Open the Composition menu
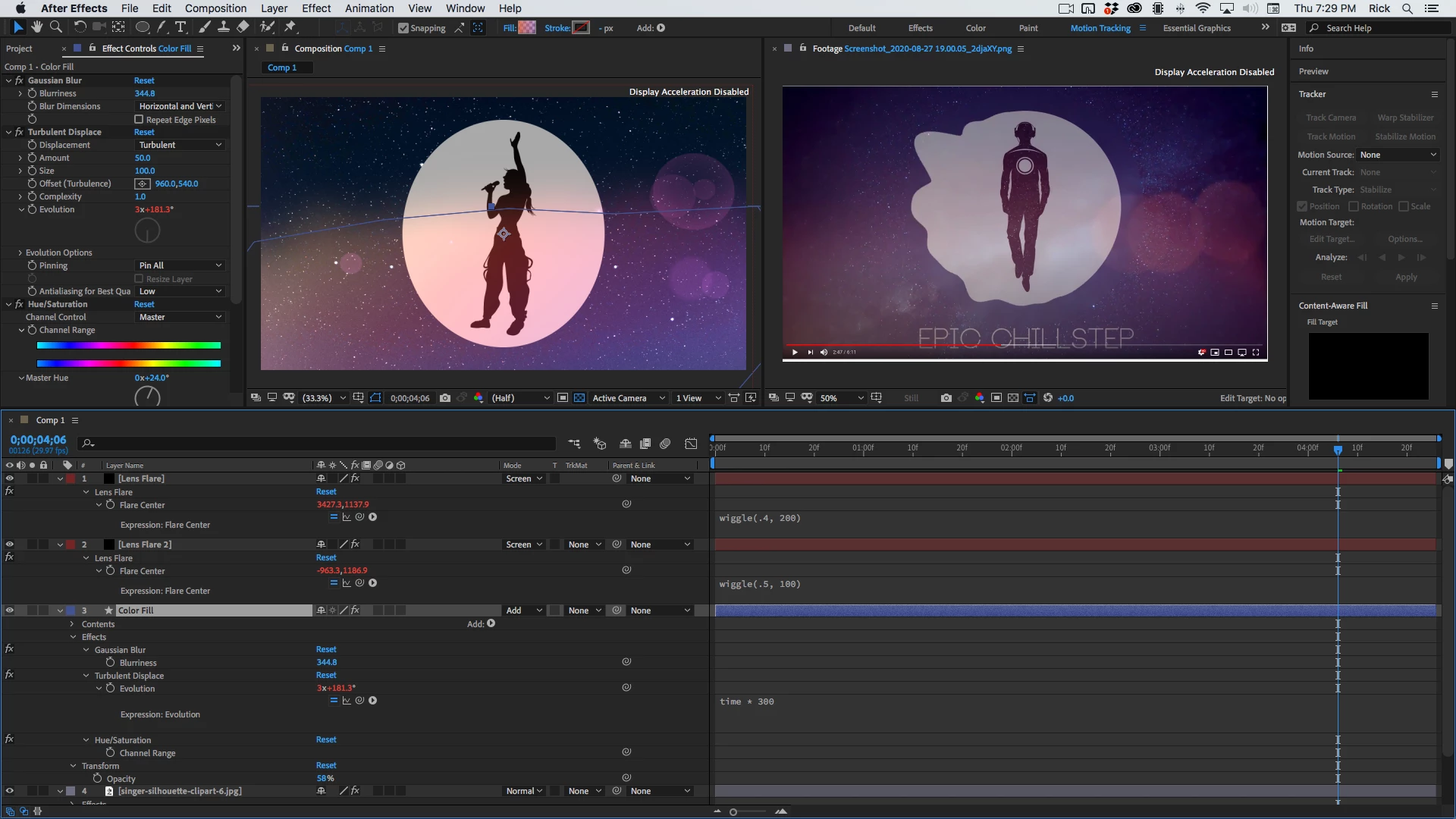The width and height of the screenshot is (1456, 819). 215,8
